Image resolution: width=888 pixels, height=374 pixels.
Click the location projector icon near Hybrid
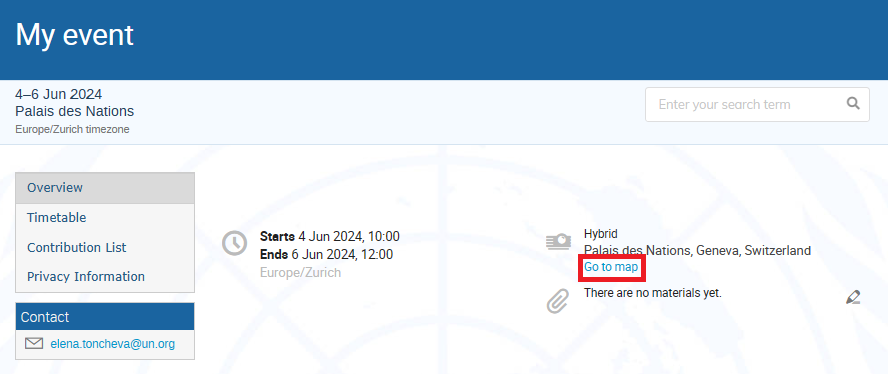point(558,241)
